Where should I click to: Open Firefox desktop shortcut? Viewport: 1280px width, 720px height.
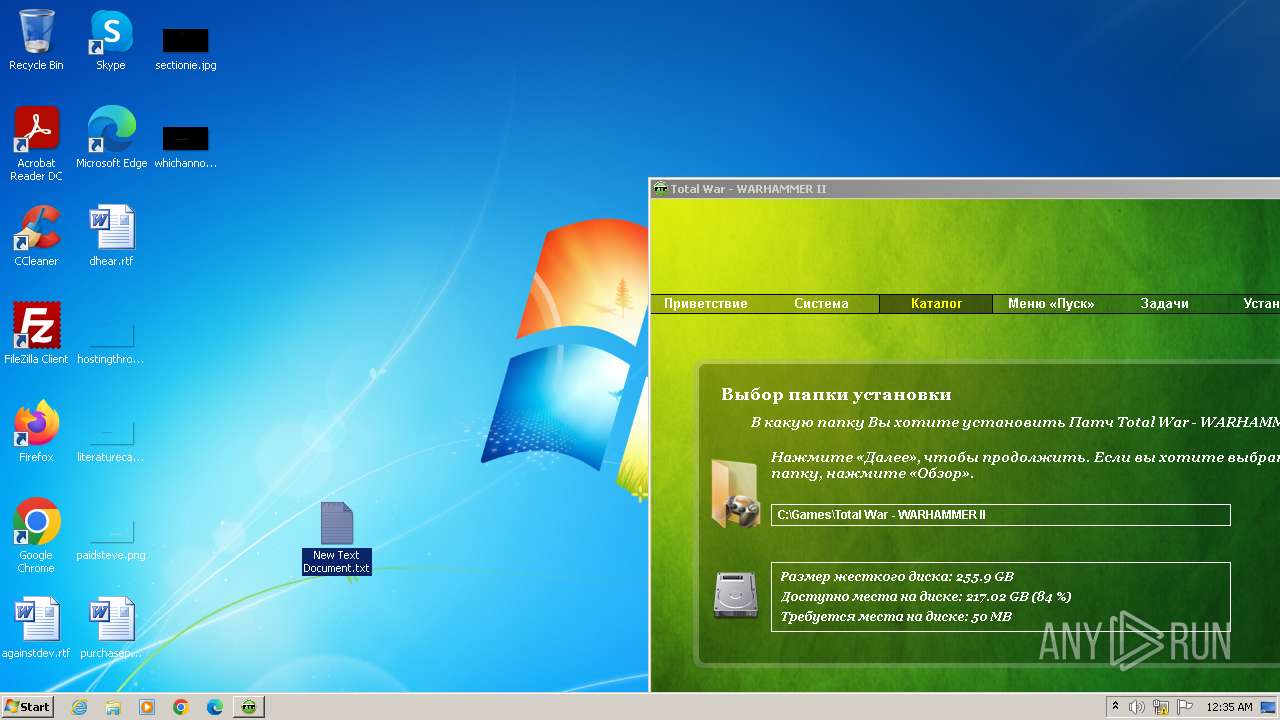[36, 431]
